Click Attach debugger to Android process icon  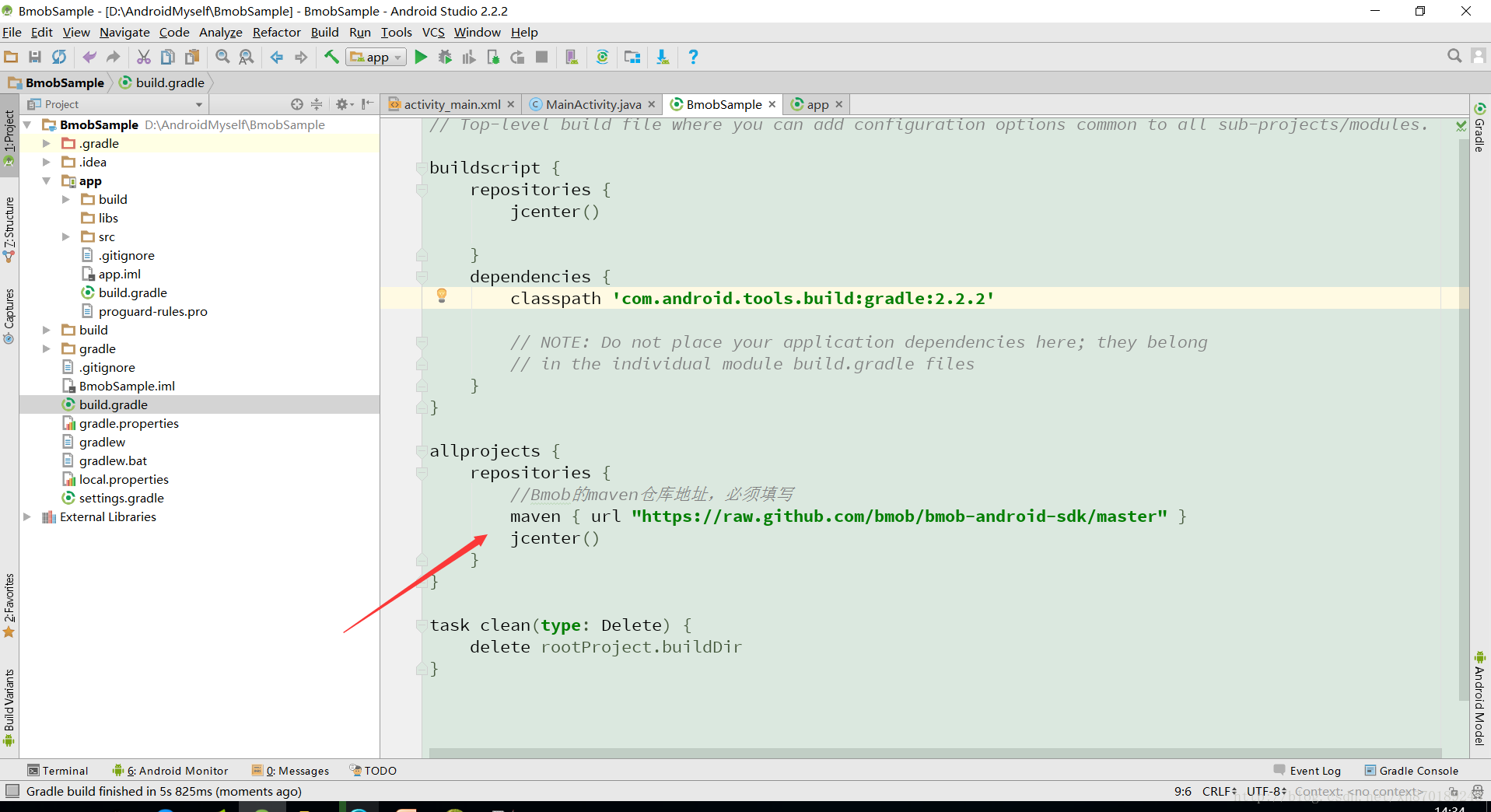493,57
